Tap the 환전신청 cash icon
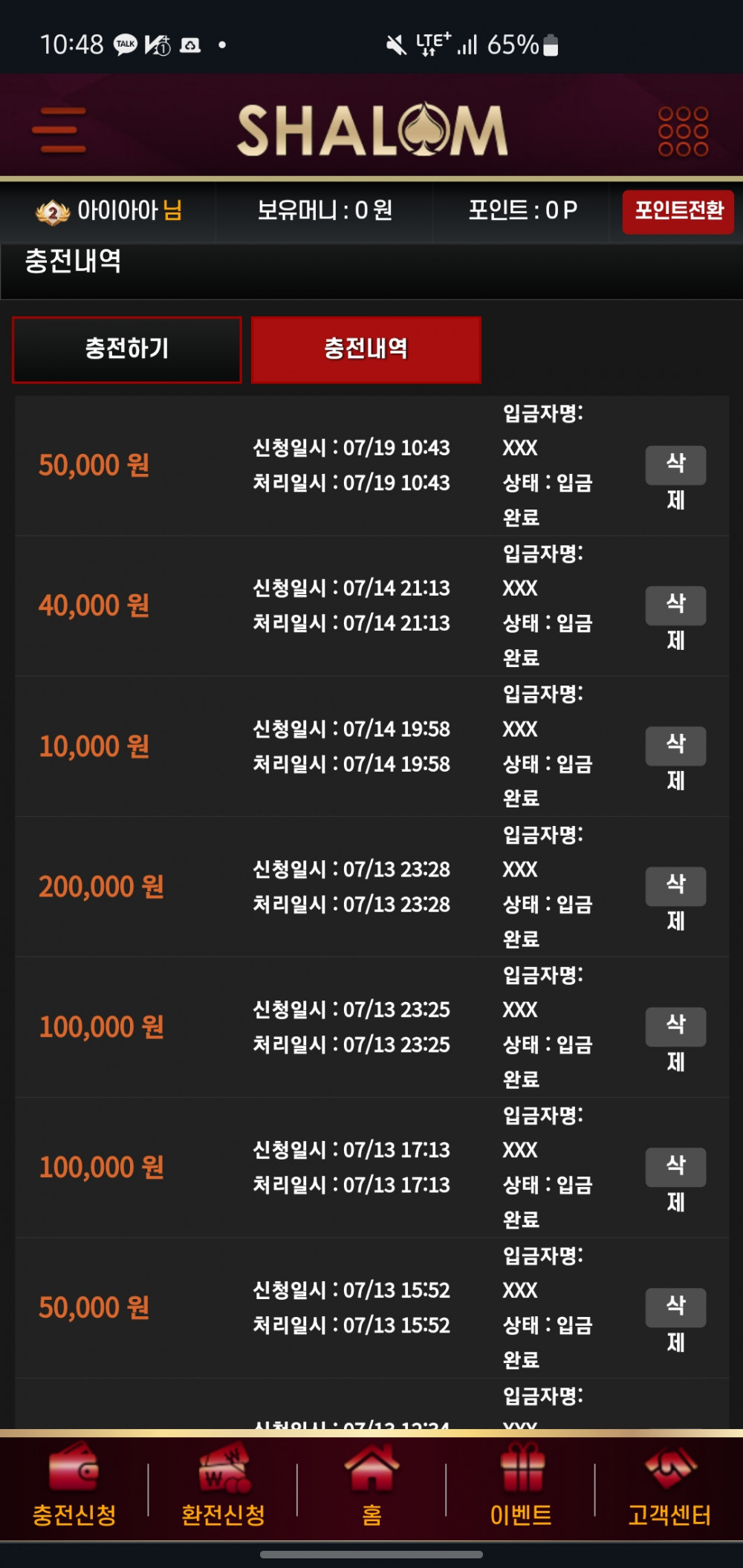Screen dimensions: 743x1568 (224, 1466)
